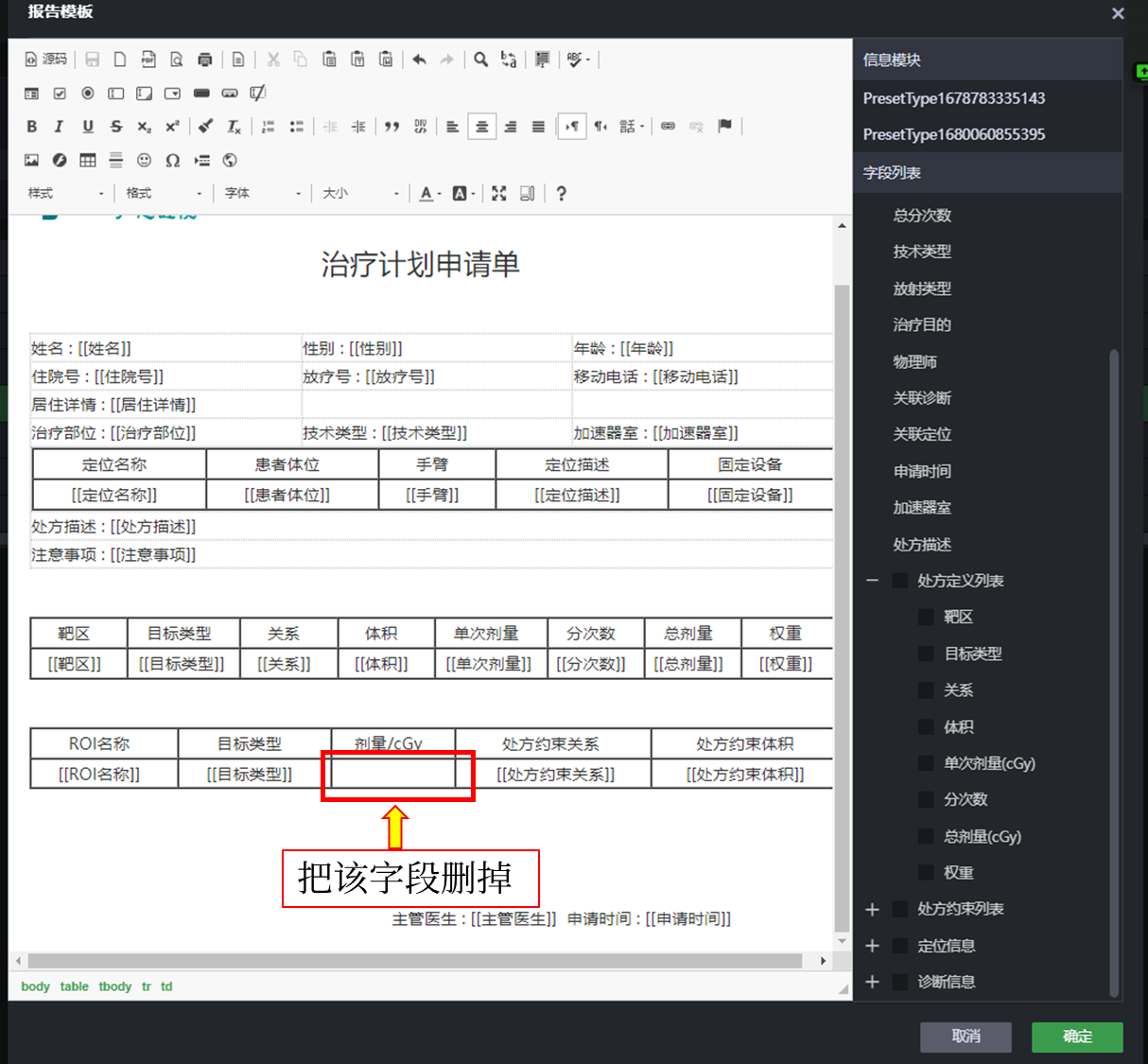Image resolution: width=1148 pixels, height=1064 pixels.
Task: Check the 处方约束列表 checkbox
Action: pos(900,909)
